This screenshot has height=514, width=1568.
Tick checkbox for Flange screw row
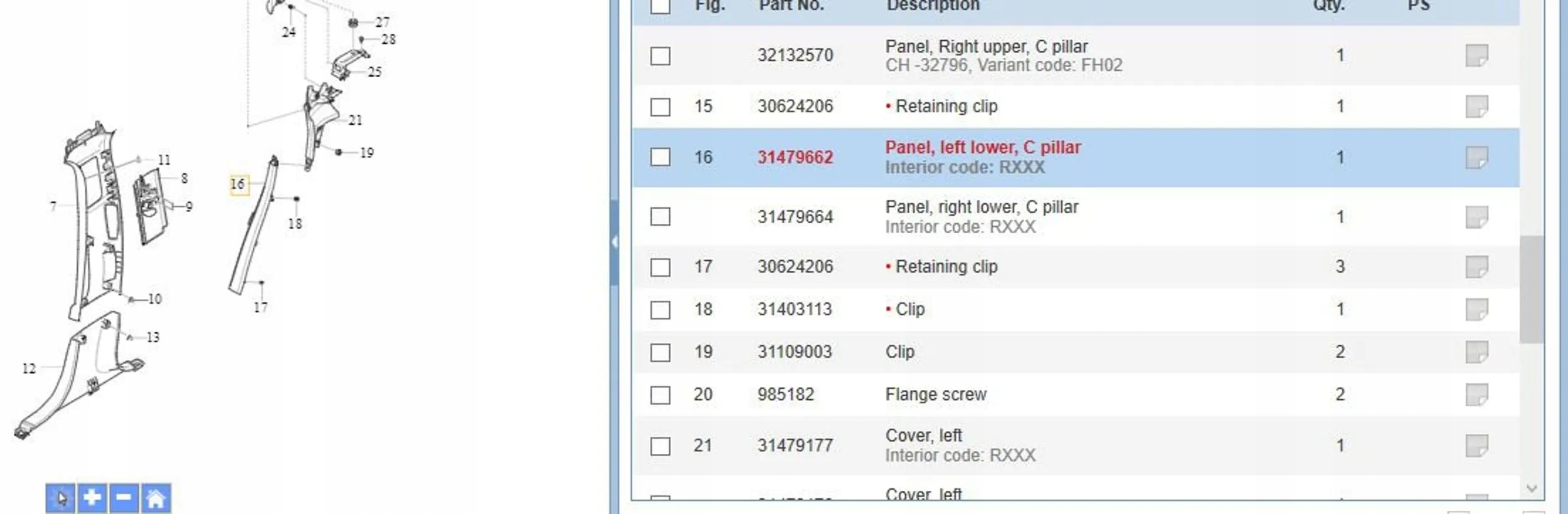click(660, 395)
